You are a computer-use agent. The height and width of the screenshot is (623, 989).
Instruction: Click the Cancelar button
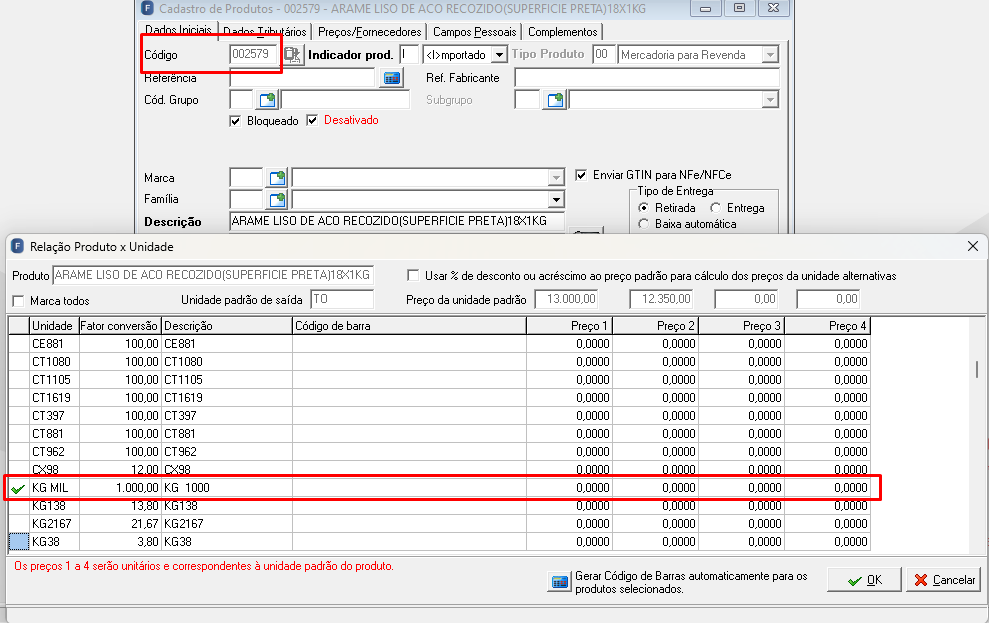[944, 579]
